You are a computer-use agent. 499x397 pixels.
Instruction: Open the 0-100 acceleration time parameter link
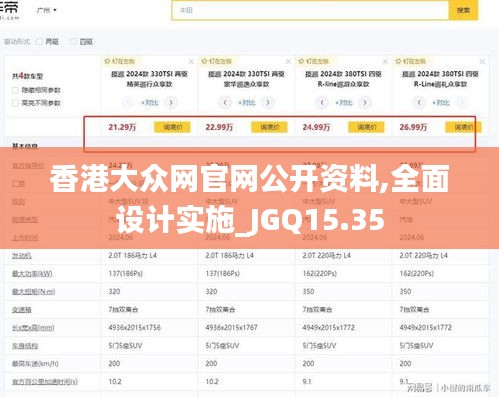pyautogui.click(x=45, y=382)
